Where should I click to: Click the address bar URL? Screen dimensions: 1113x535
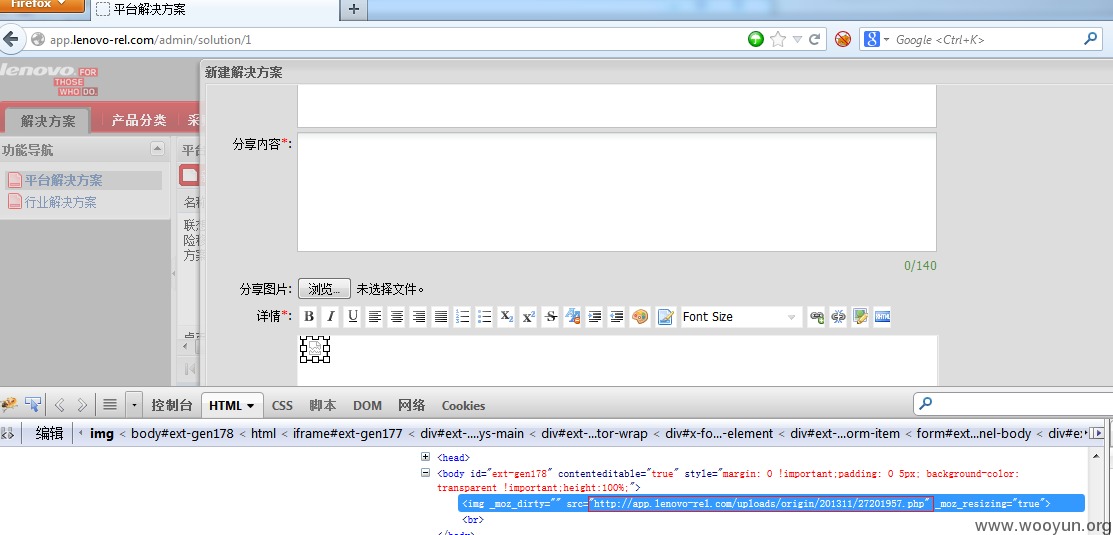[x=150, y=40]
